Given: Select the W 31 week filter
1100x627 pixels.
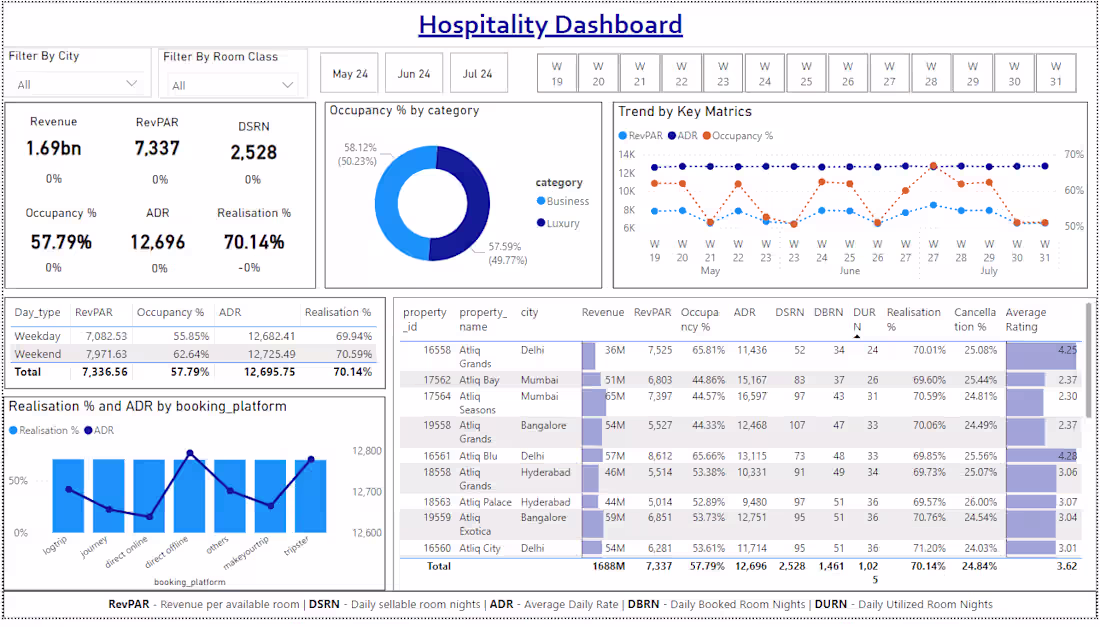Looking at the screenshot, I should pos(1056,72).
